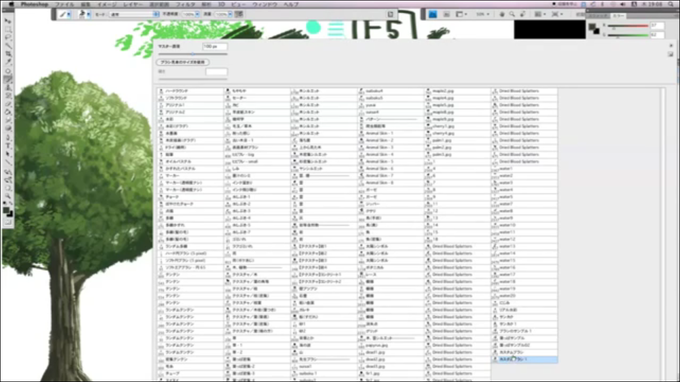Image resolution: width=680 pixels, height=382 pixels.
Task: Select the highlighted last brush preset
Action: 524,359
